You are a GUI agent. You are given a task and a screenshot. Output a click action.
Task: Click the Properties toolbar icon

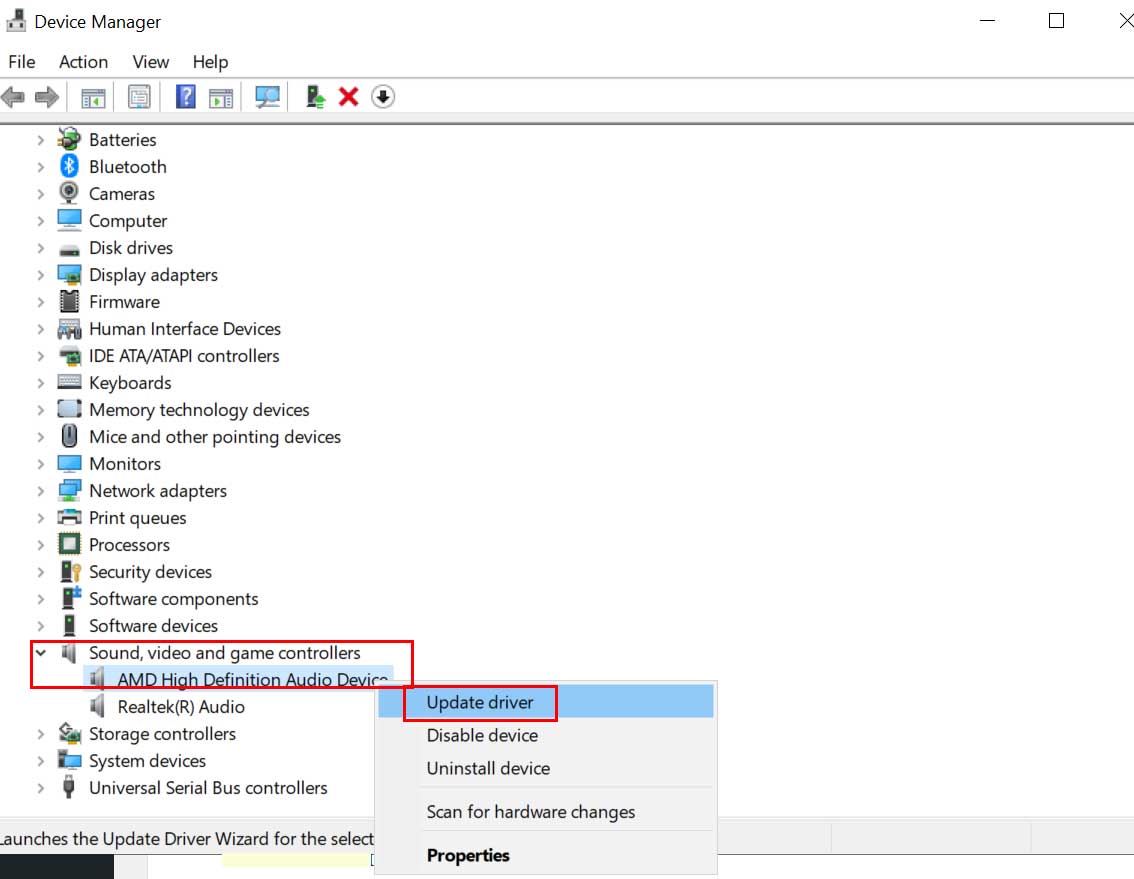[x=139, y=97]
